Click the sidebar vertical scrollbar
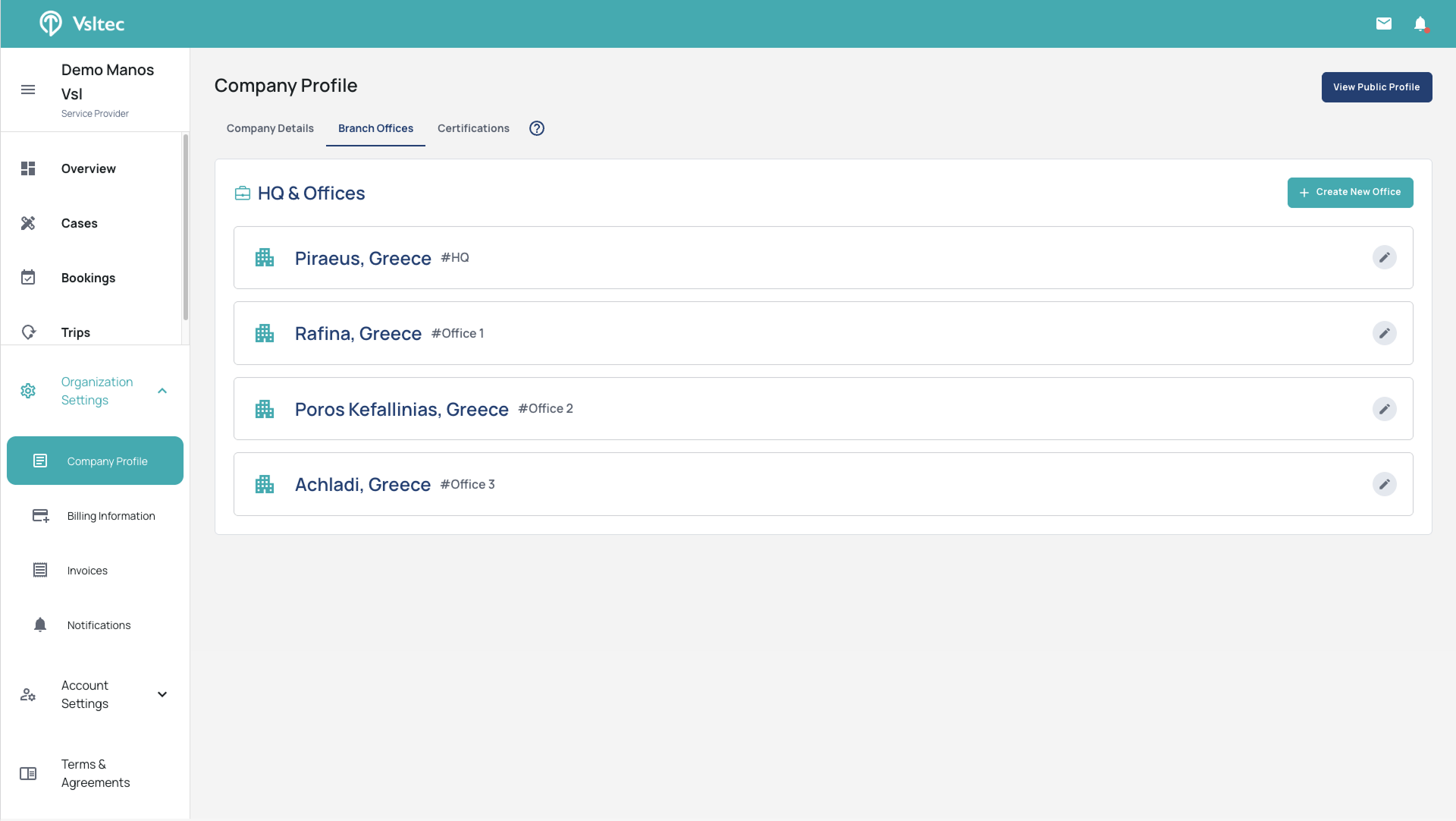 (185, 228)
